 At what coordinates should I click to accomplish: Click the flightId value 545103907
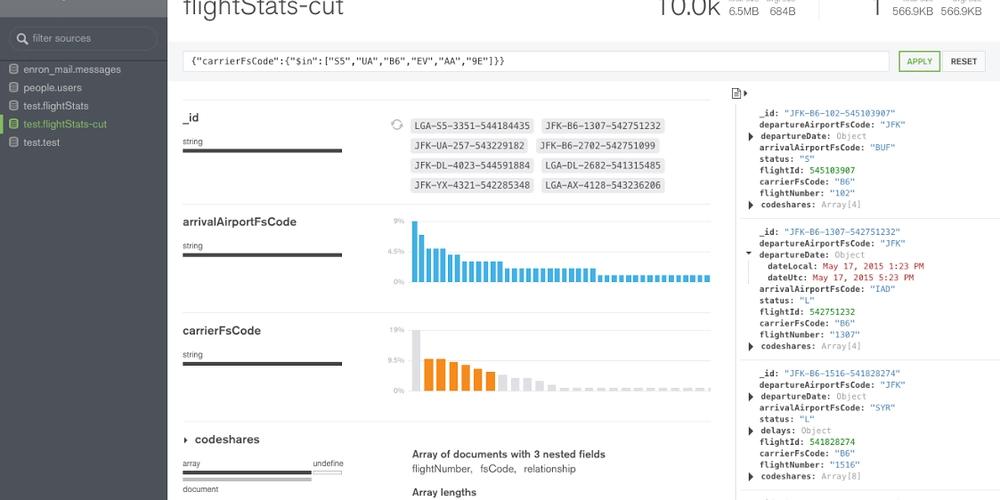832,170
